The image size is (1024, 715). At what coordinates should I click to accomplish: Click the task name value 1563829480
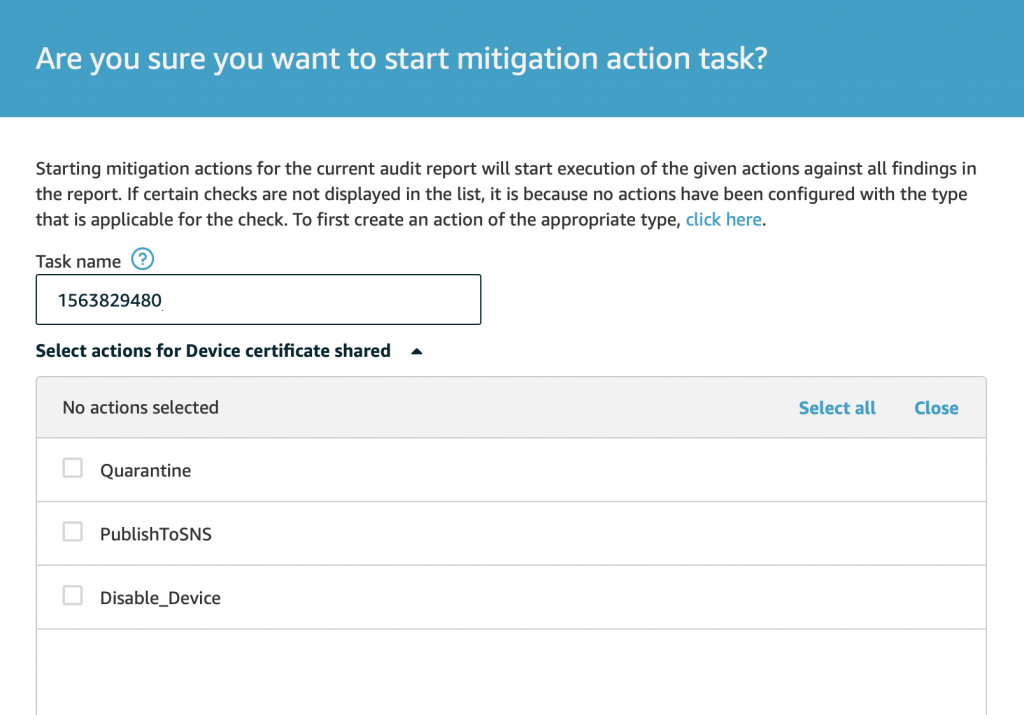pos(110,301)
